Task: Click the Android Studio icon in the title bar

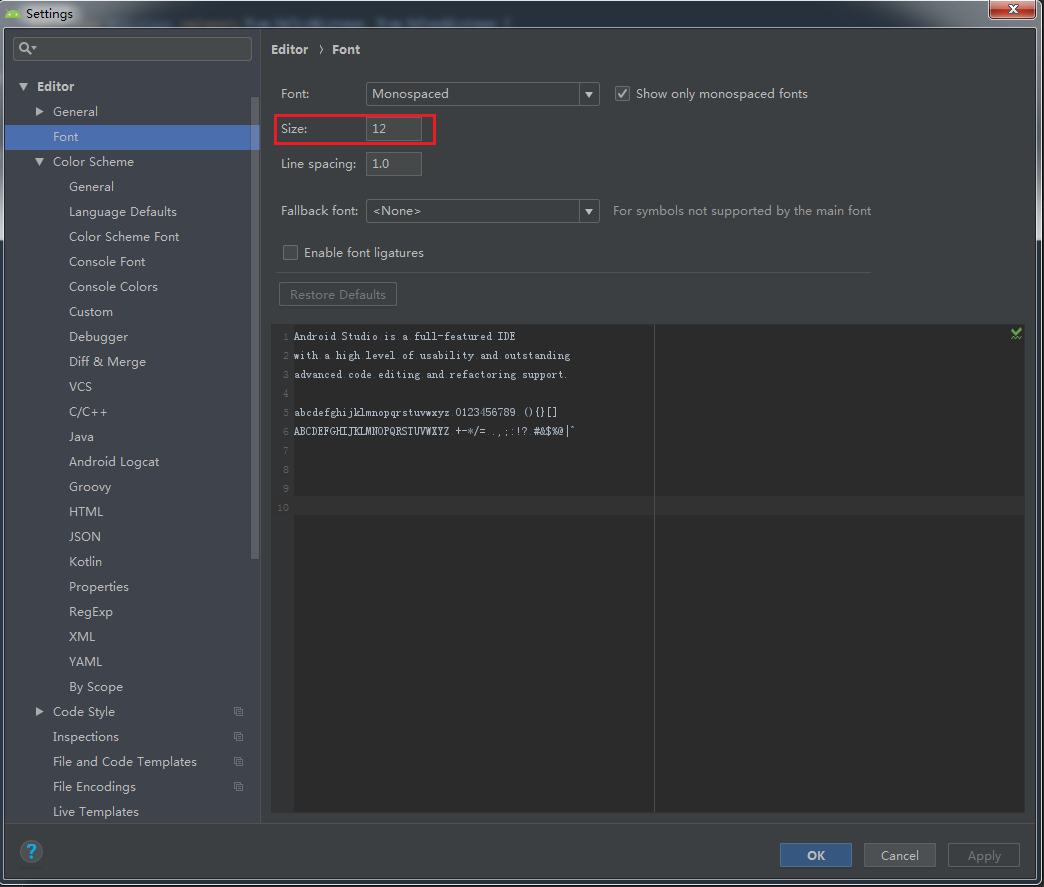Action: (13, 13)
